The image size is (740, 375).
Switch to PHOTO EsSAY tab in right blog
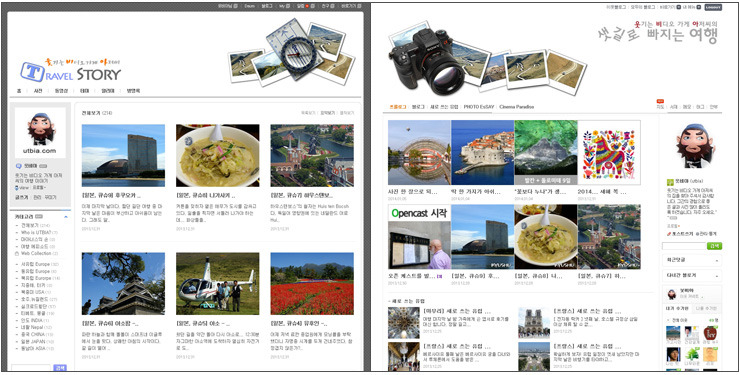(x=479, y=107)
